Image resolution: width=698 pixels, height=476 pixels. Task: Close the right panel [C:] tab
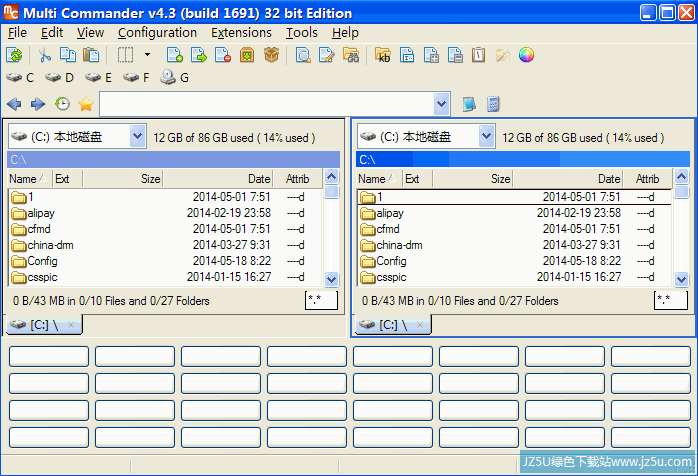419,325
